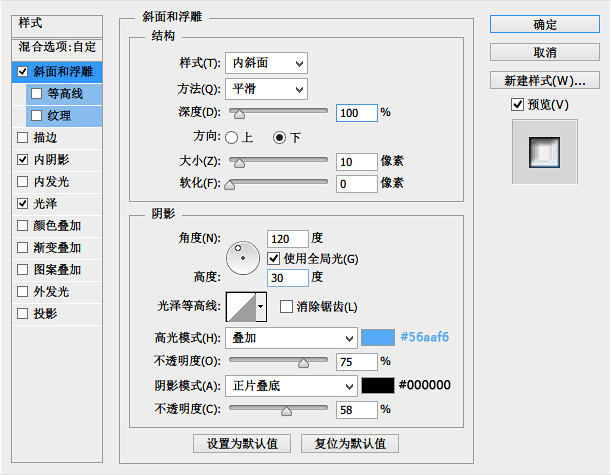Enable the 描边 checkbox

click(x=23, y=138)
